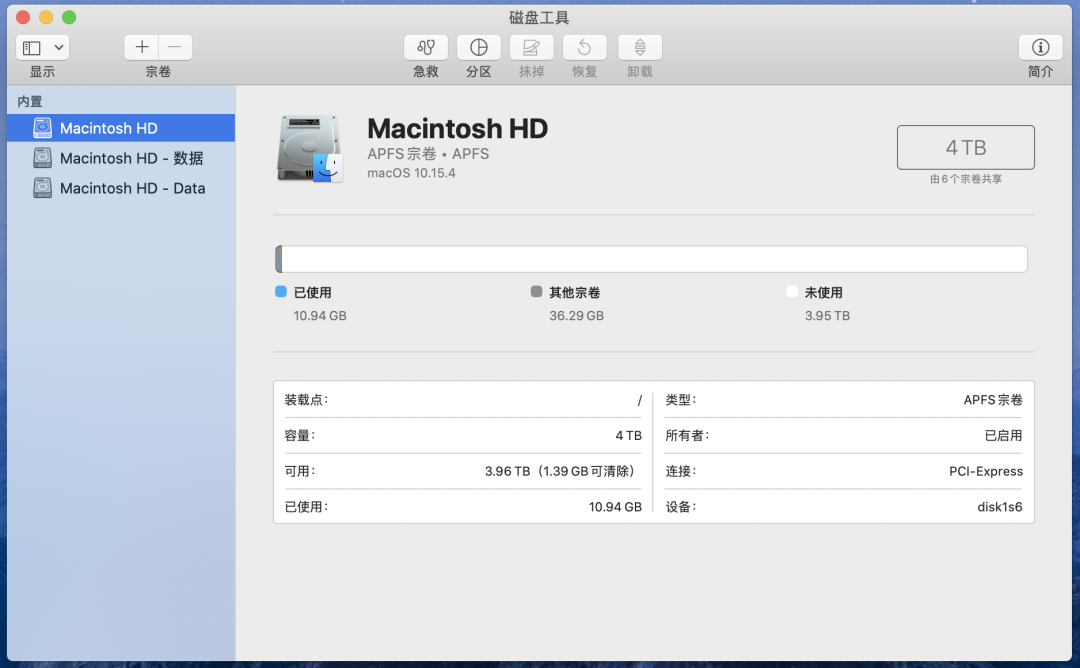Click the sidebar view icon
1080x668 pixels.
tap(32, 48)
